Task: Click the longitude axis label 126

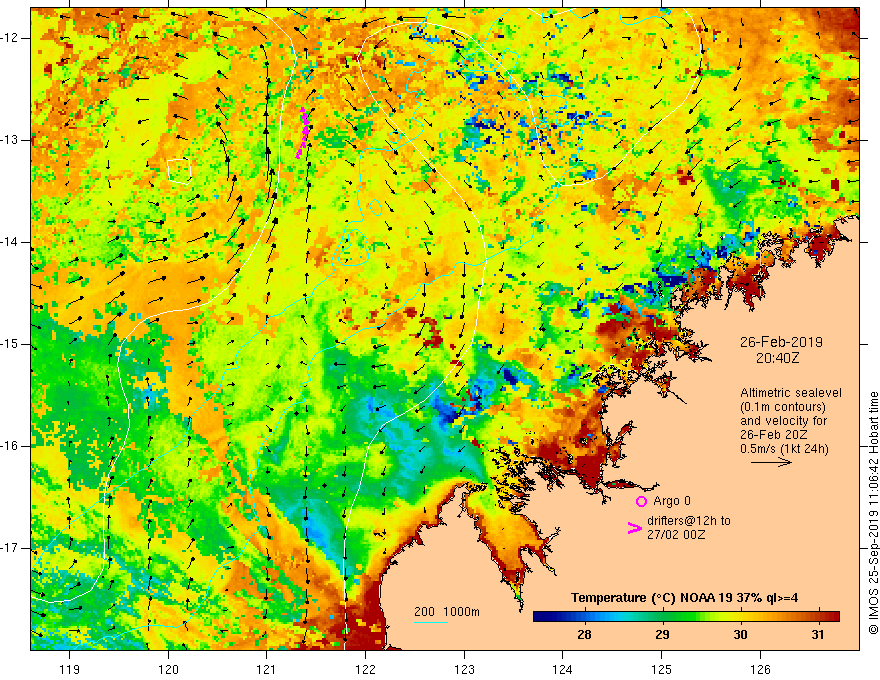Action: point(760,669)
